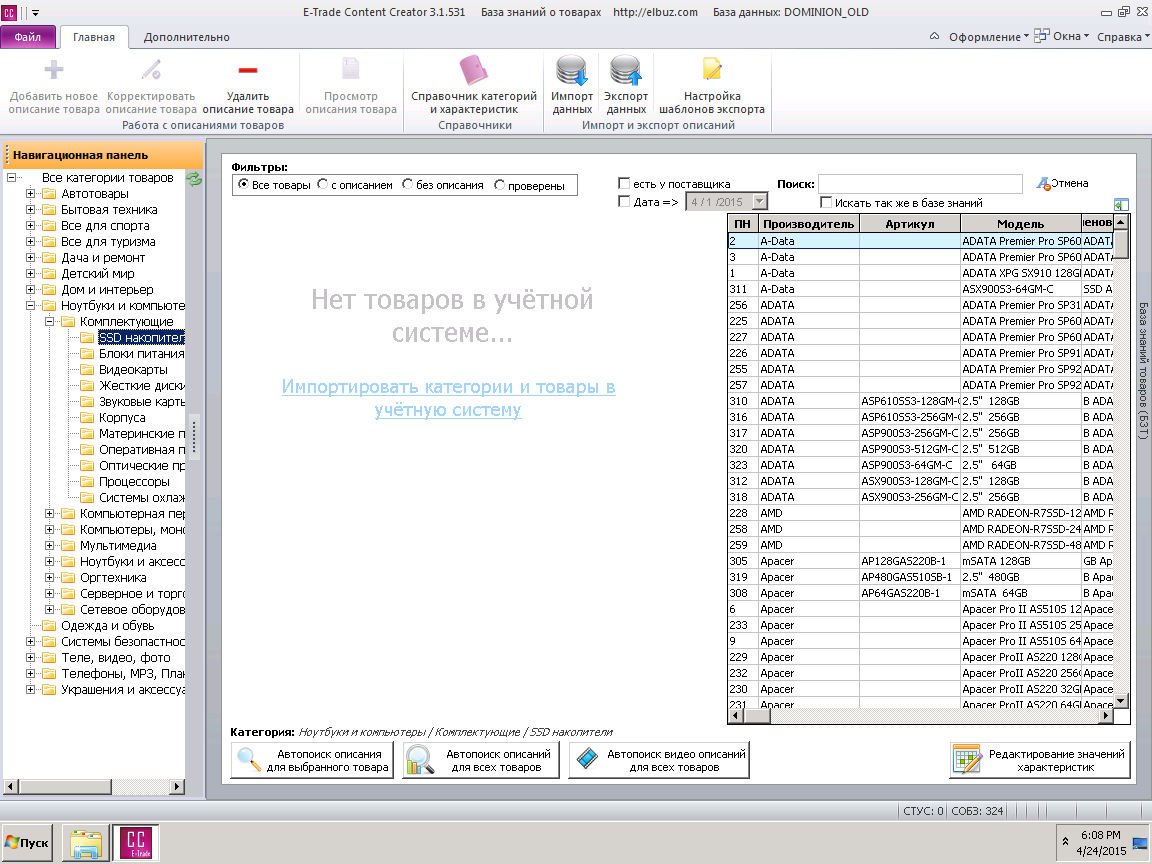Click the magnifier icon for selected product autosearch
Screen dimensions: 1152x864
click(250, 760)
